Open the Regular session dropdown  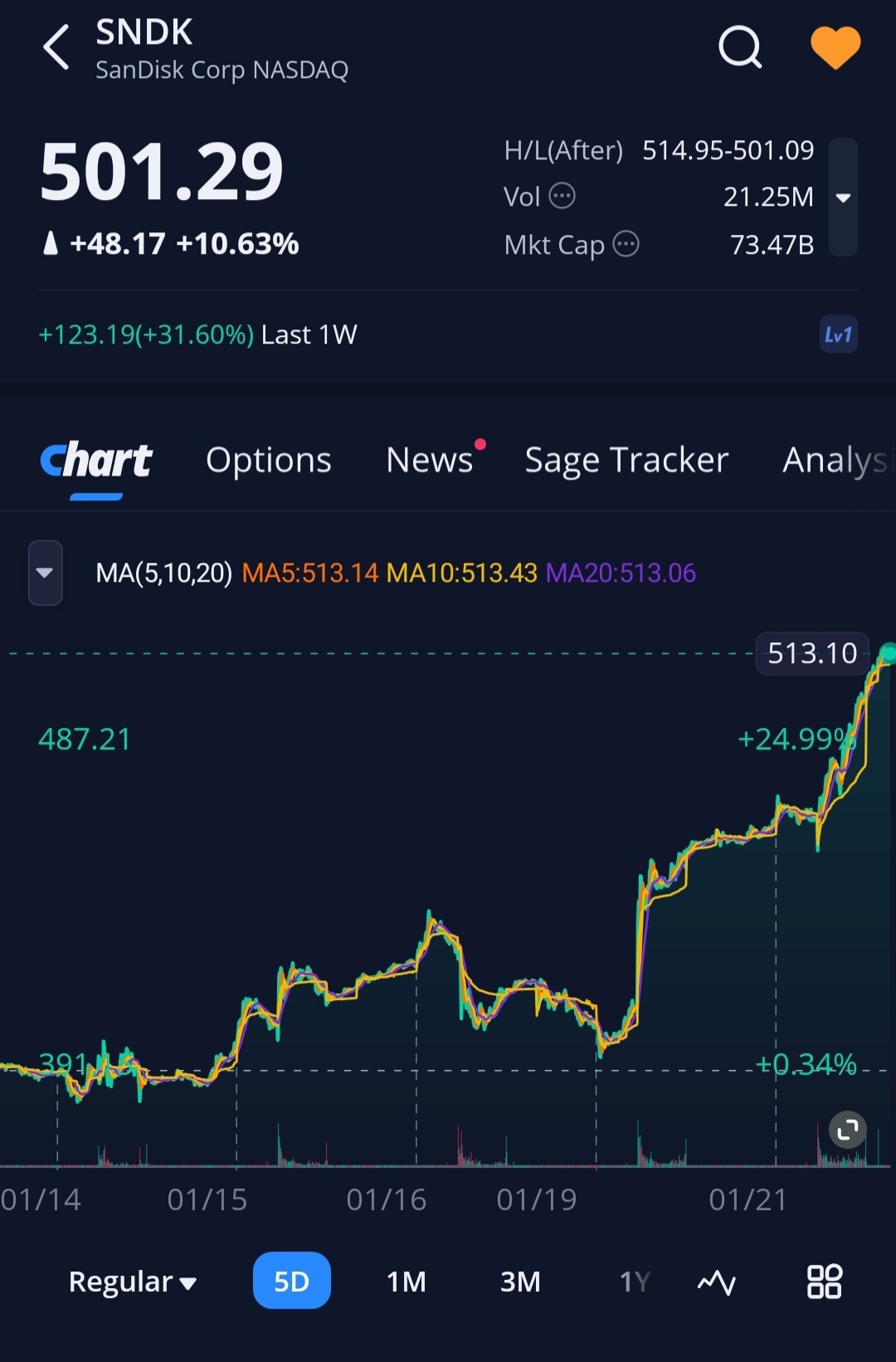[x=133, y=1282]
